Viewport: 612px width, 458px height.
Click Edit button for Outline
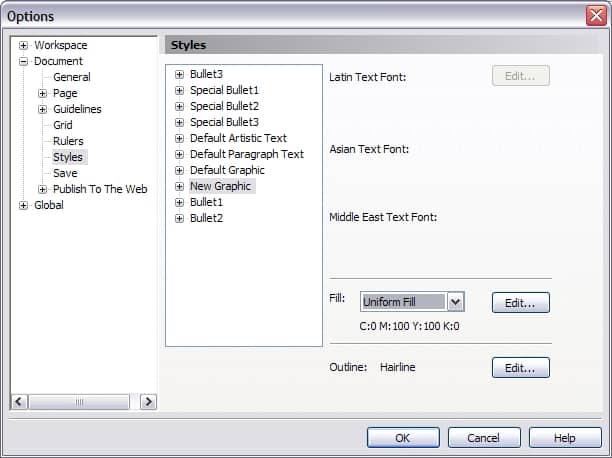pyautogui.click(x=520, y=368)
